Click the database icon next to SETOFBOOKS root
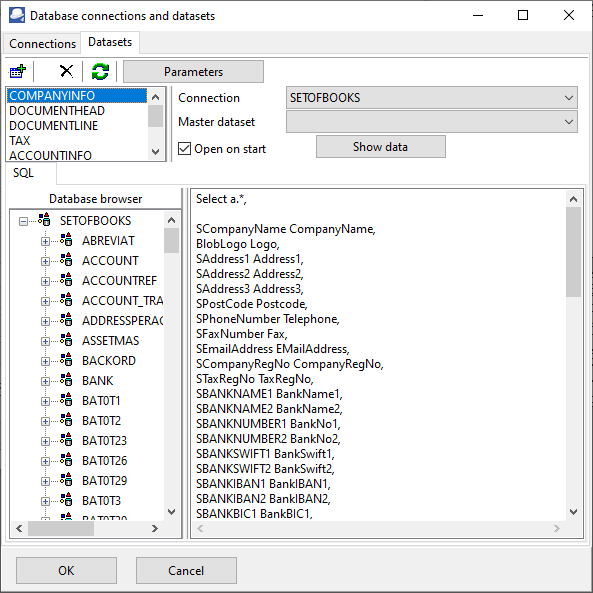593x593 pixels. [x=44, y=220]
